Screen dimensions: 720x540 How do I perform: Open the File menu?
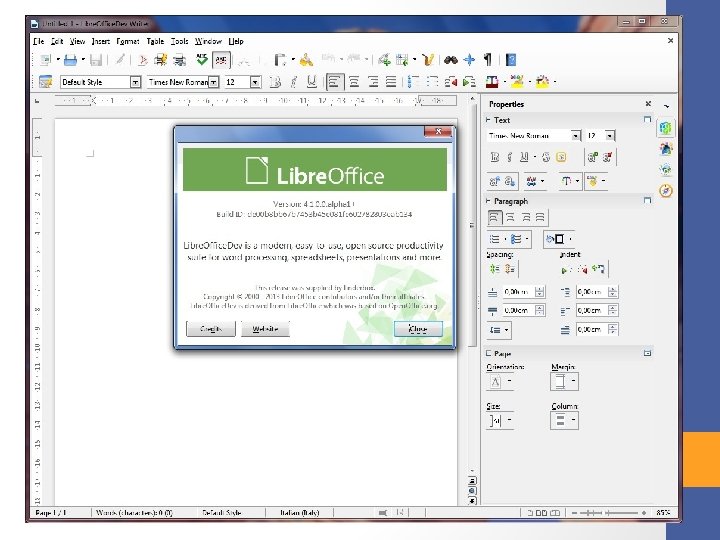coord(39,41)
